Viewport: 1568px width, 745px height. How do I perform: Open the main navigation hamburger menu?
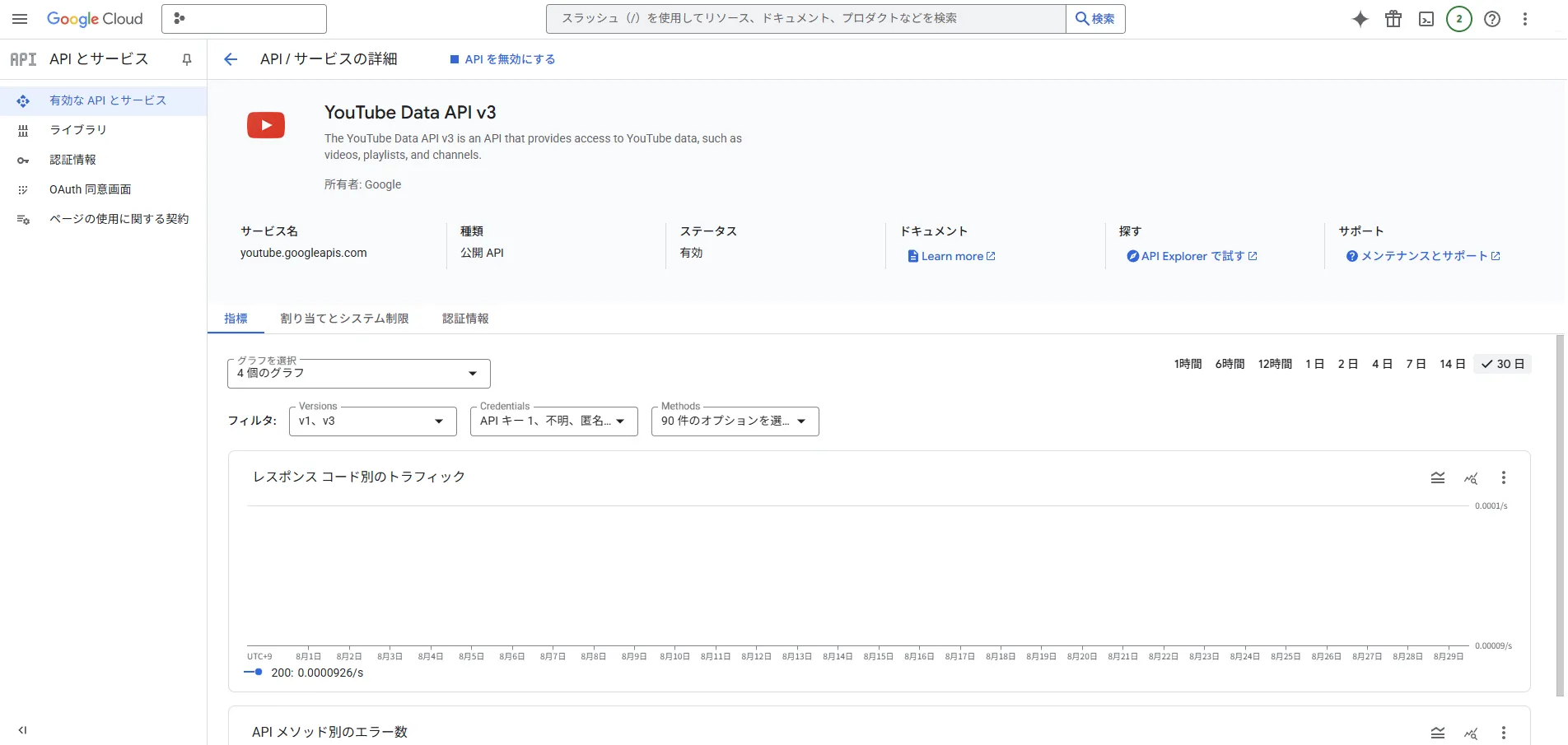click(20, 19)
